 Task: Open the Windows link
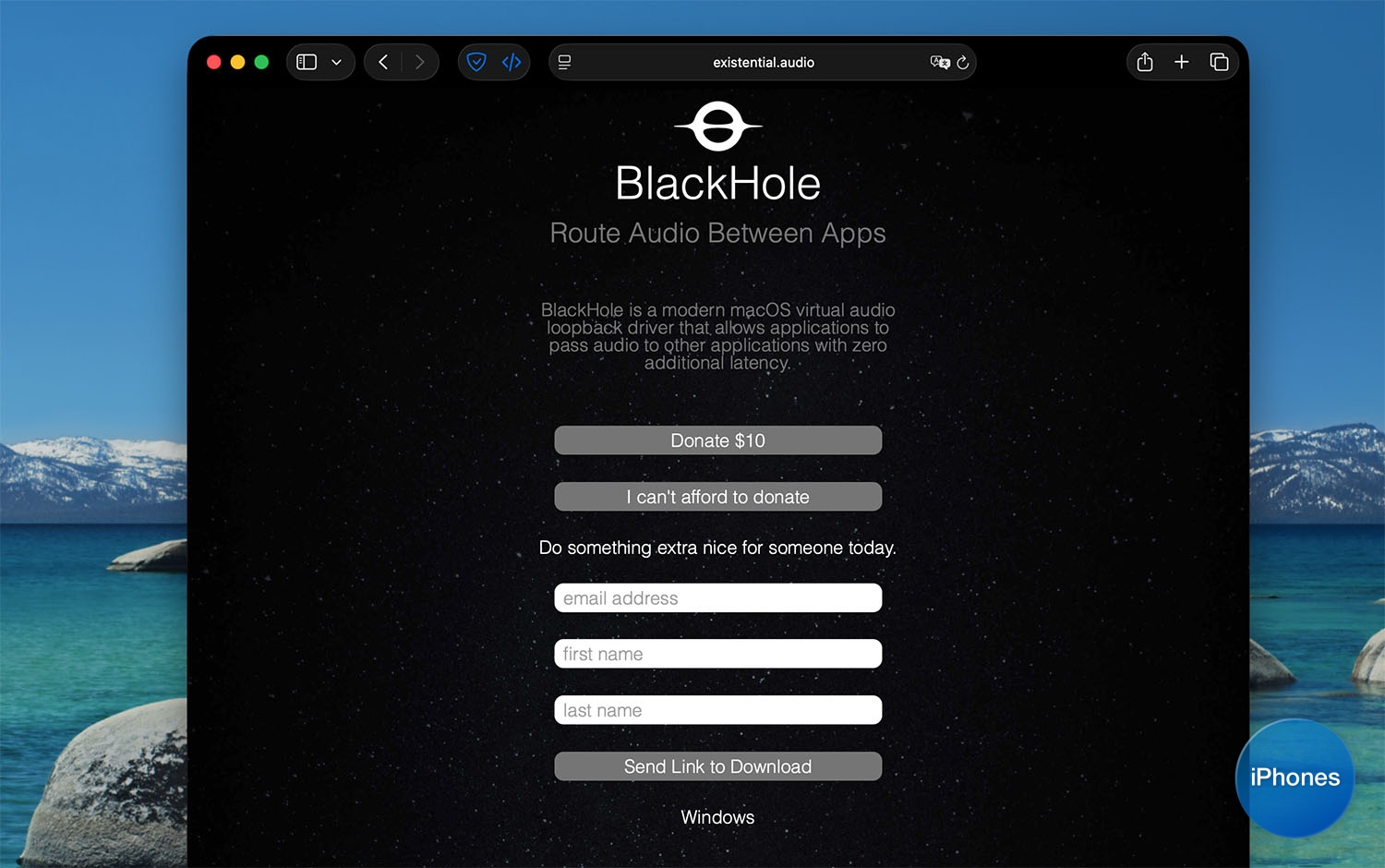click(x=717, y=817)
